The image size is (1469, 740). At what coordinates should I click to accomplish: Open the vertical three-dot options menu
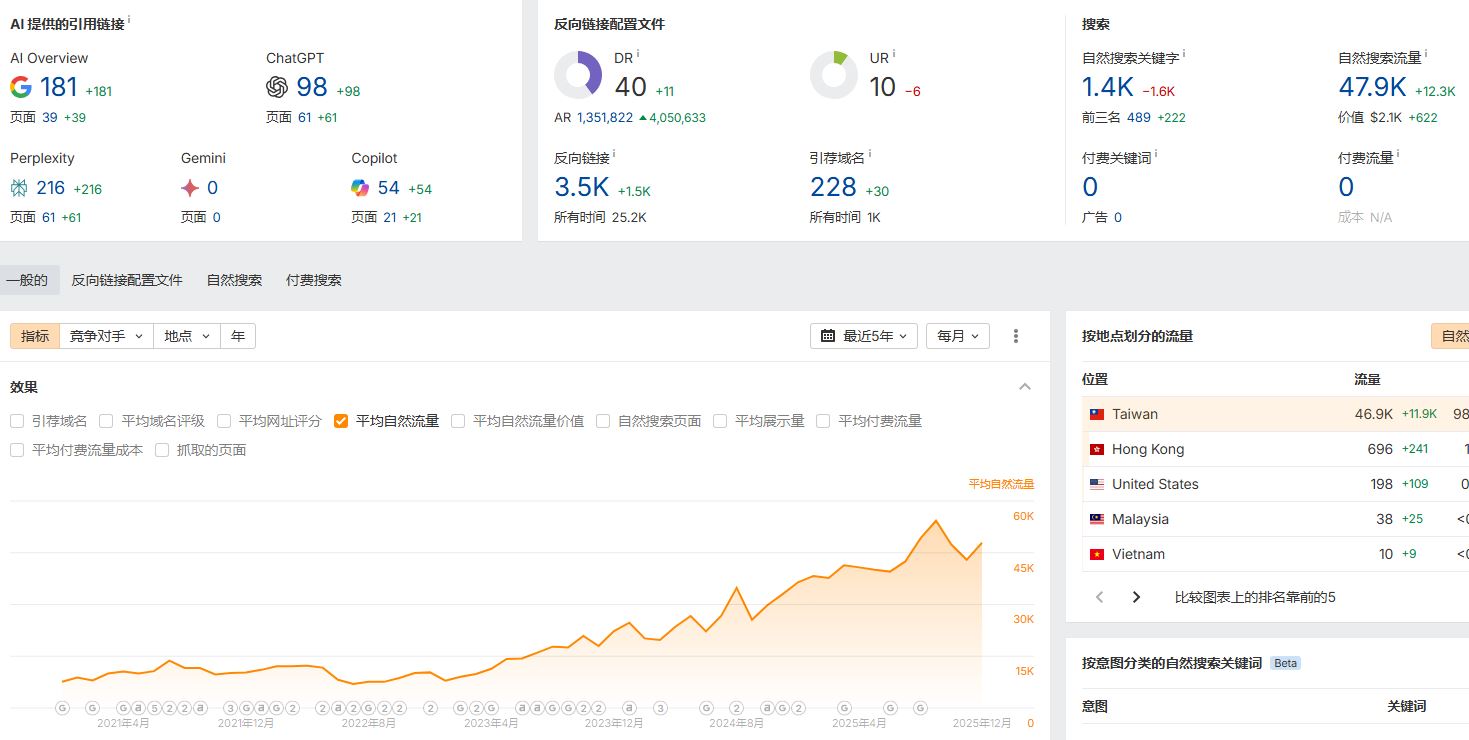[1015, 336]
